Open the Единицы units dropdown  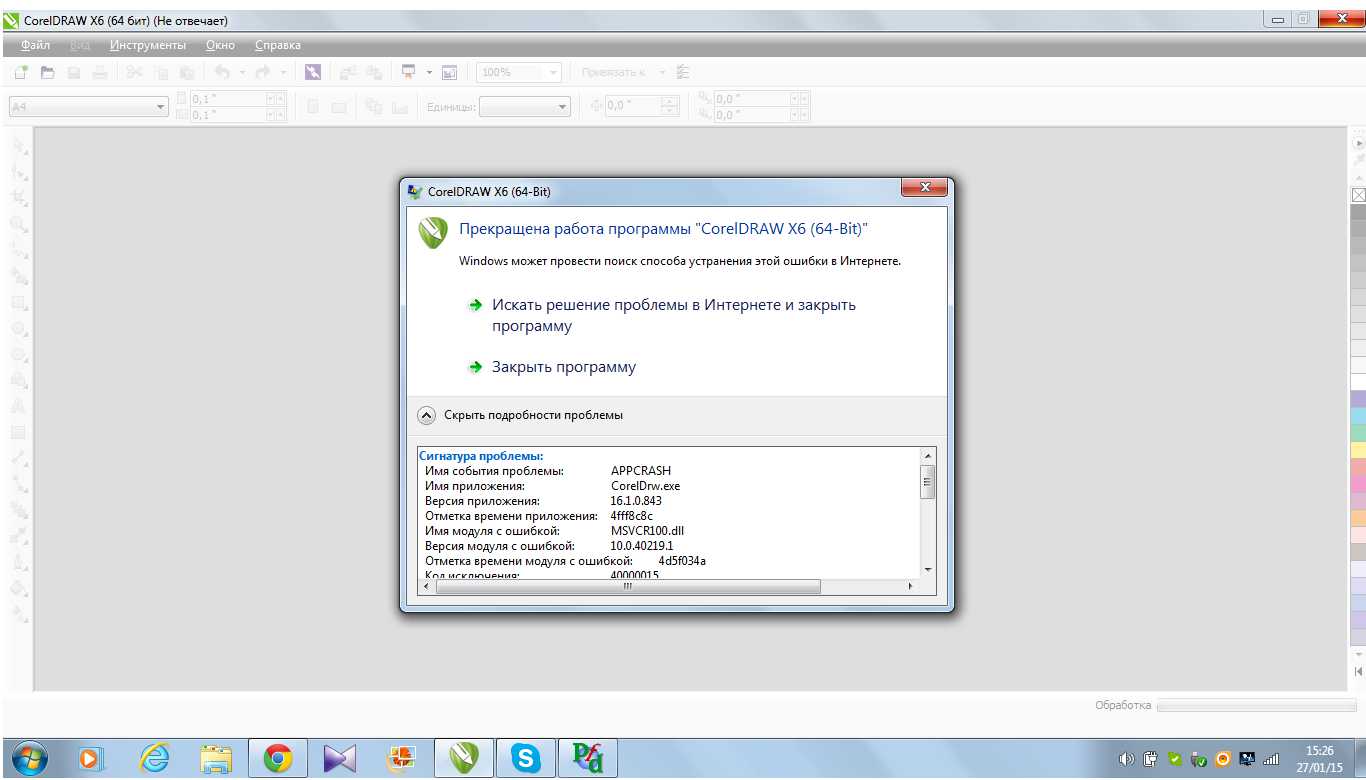click(562, 106)
